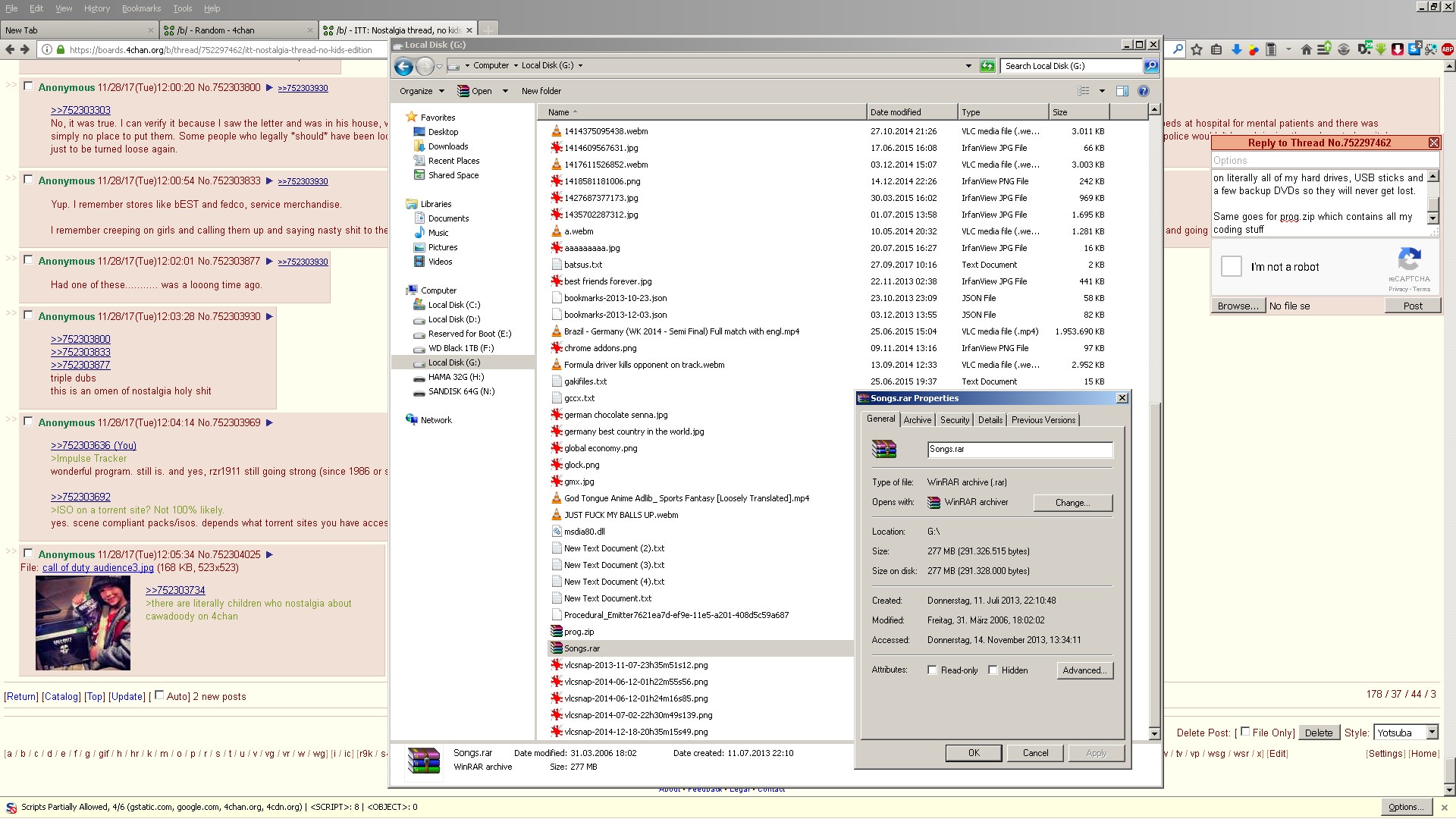Switch to the Archive tab in Properties
The width and height of the screenshot is (1456, 819).
click(917, 420)
